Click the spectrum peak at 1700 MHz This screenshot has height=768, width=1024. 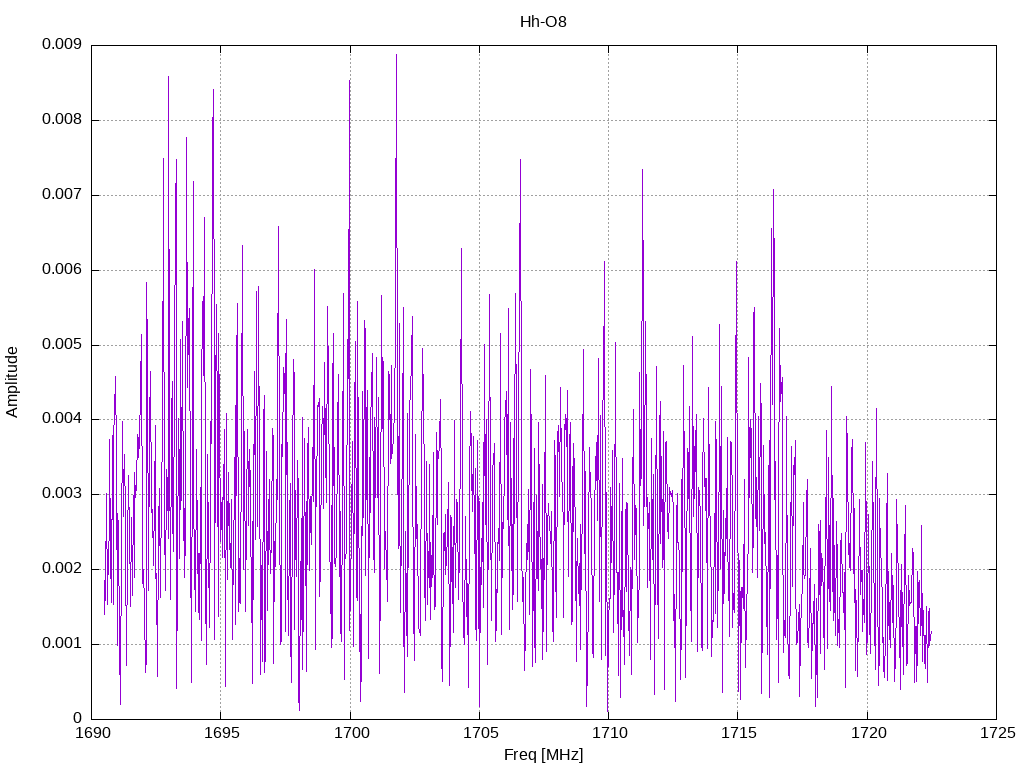click(349, 82)
